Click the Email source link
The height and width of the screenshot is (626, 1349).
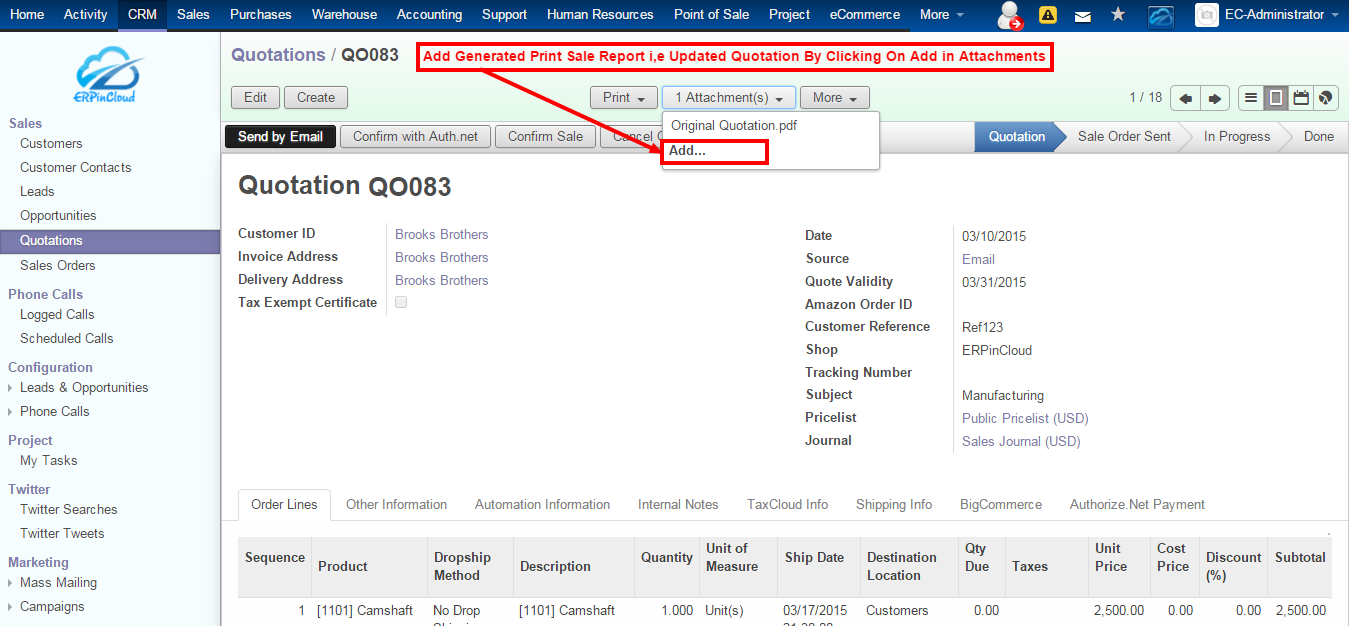pyautogui.click(x=978, y=259)
